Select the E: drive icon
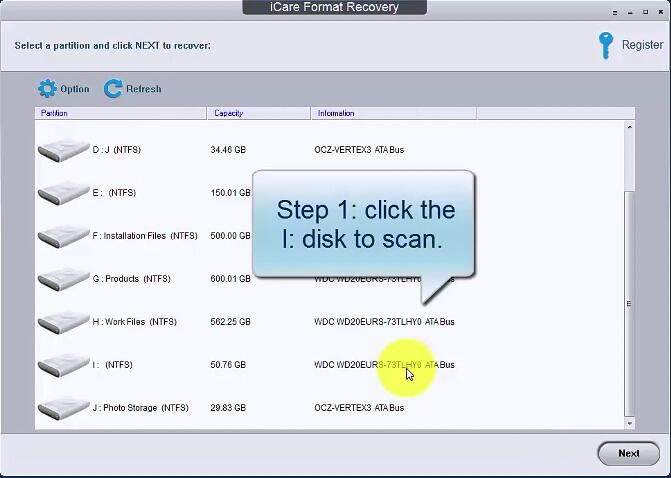 pyautogui.click(x=63, y=193)
